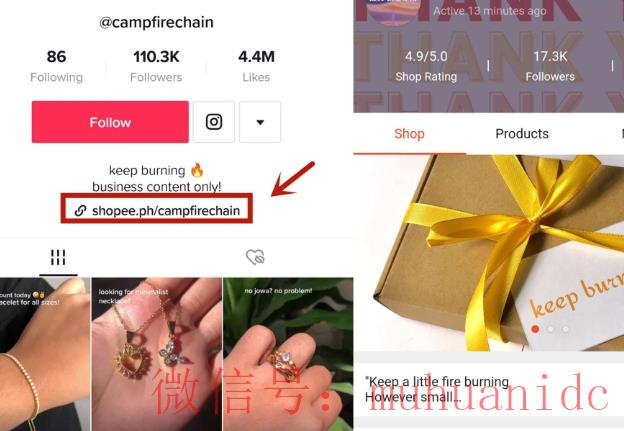Open the Instagram profile link icon
Image resolution: width=624 pixels, height=431 pixels.
click(214, 122)
